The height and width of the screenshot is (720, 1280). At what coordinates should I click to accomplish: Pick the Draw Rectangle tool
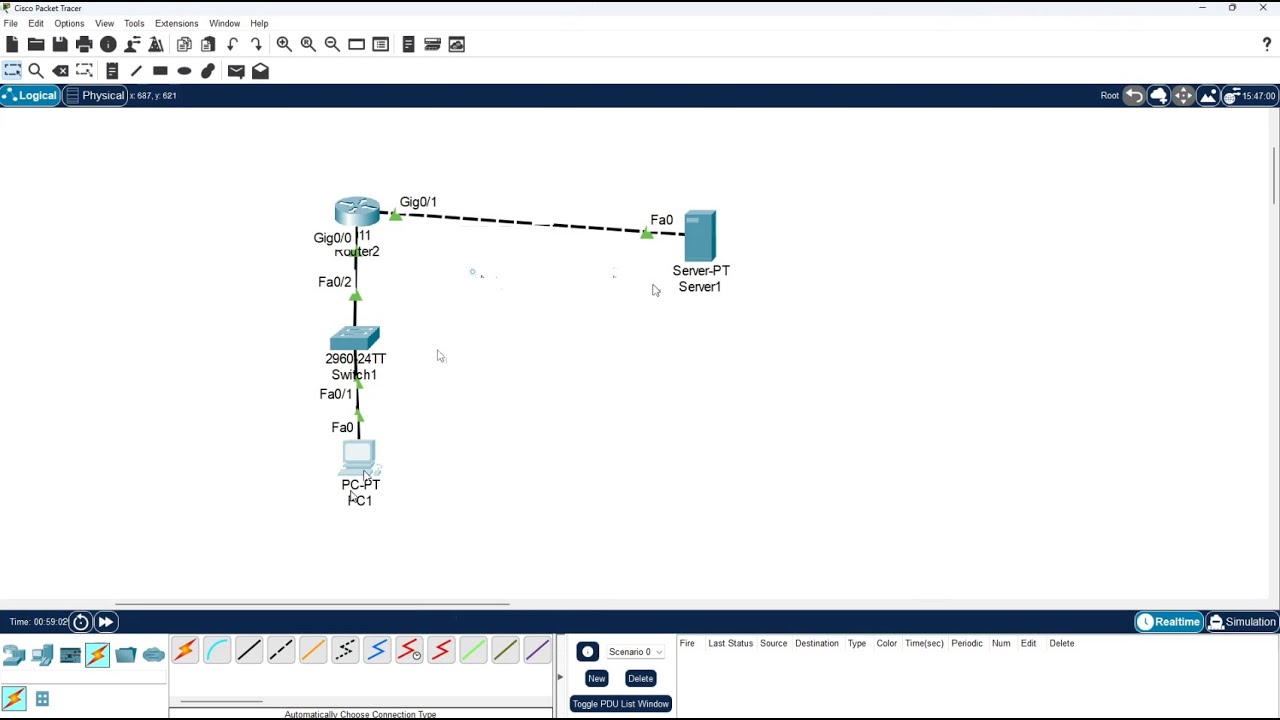pyautogui.click(x=160, y=71)
